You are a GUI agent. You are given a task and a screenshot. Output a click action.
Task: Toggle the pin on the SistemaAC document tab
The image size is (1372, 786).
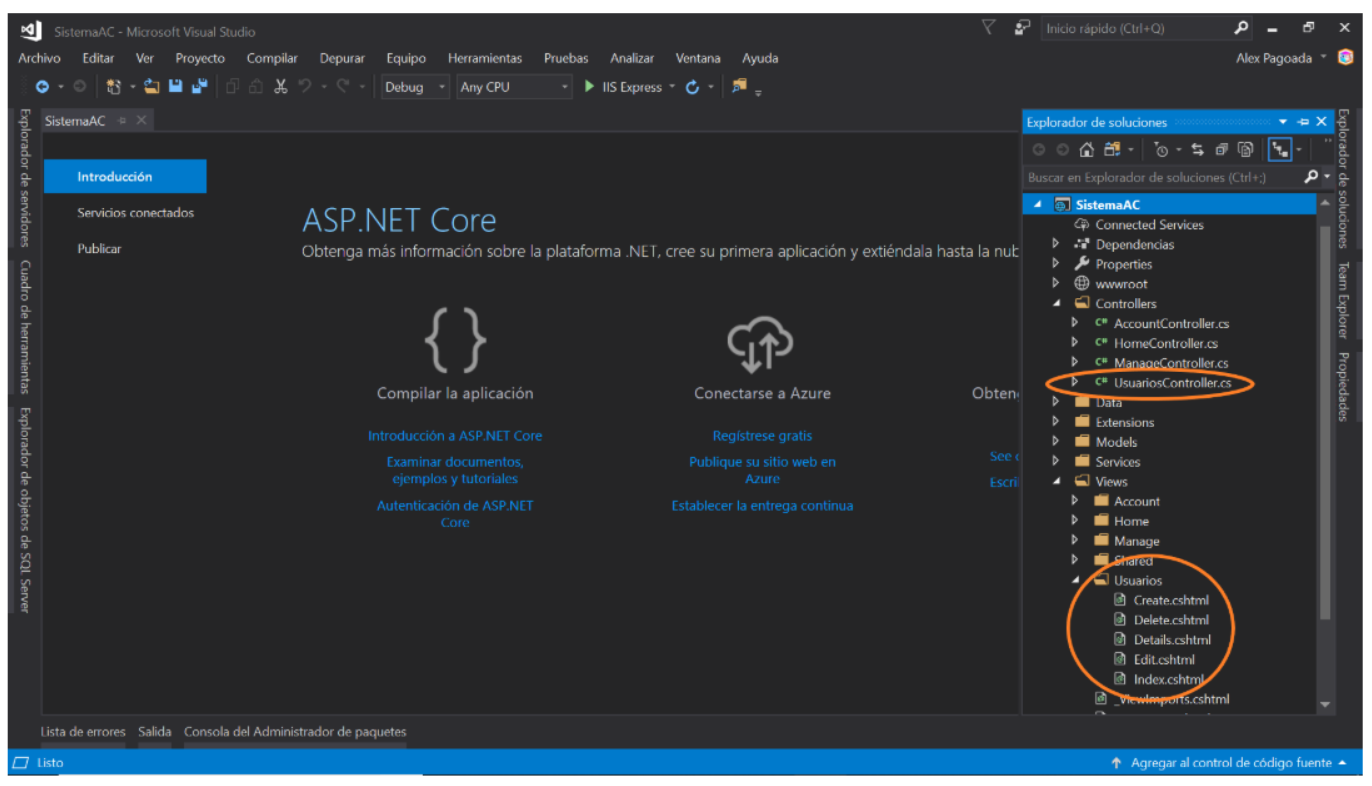(x=122, y=121)
